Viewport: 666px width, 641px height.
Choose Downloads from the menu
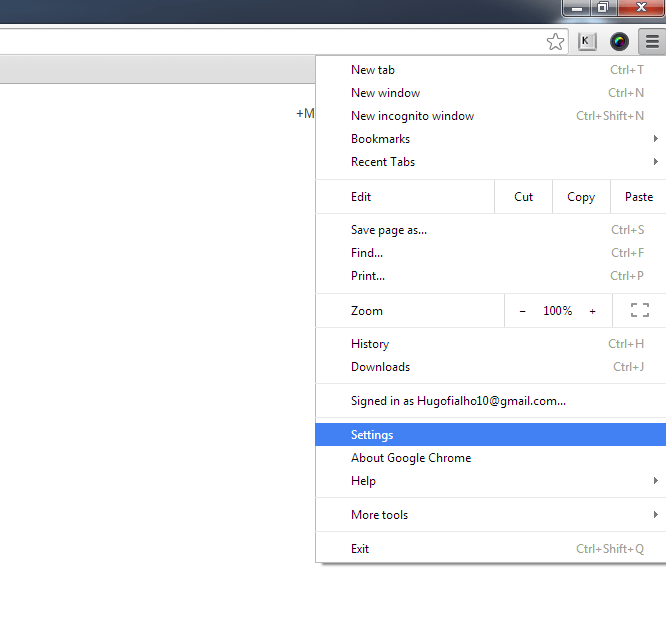pyautogui.click(x=380, y=367)
